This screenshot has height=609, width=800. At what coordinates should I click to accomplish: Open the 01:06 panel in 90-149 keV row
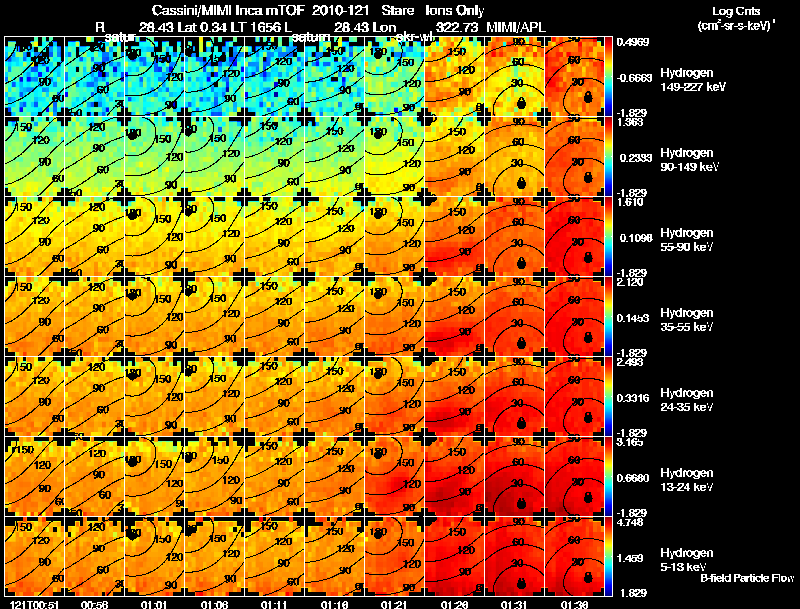(x=214, y=157)
